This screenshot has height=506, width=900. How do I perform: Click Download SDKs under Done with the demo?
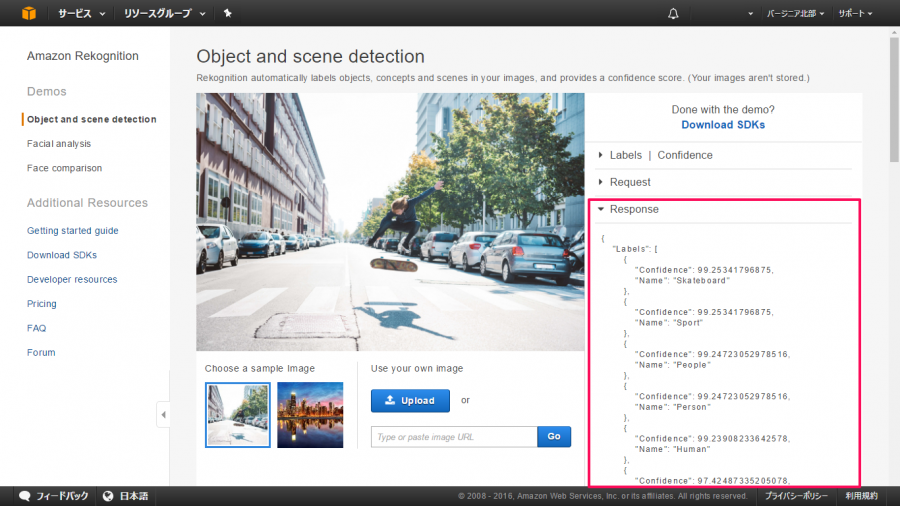723,124
